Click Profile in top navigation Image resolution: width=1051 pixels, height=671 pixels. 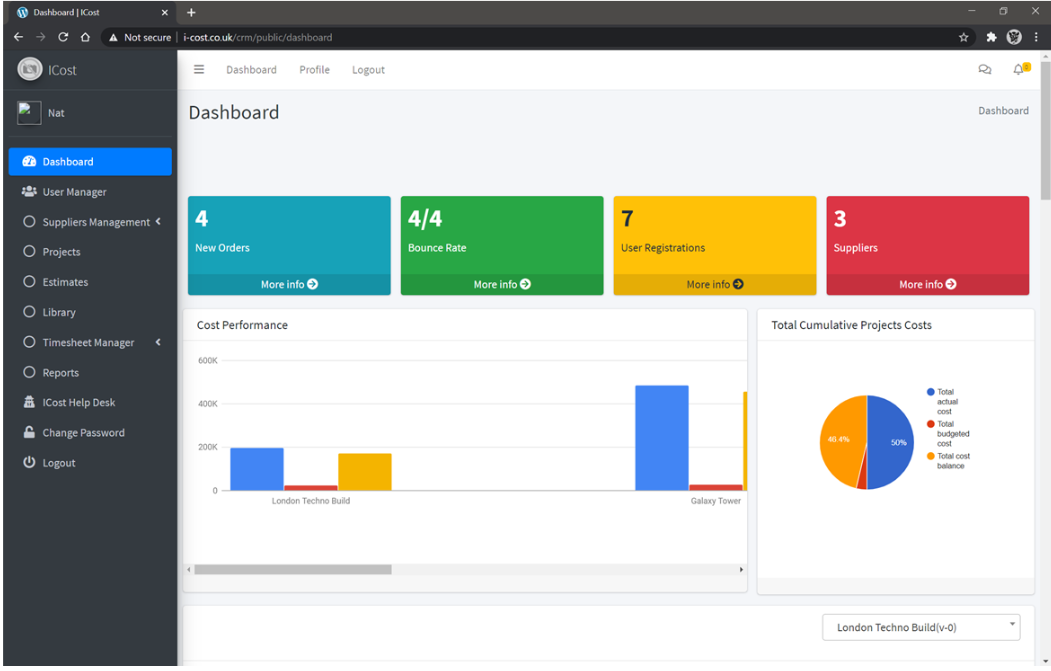(314, 70)
